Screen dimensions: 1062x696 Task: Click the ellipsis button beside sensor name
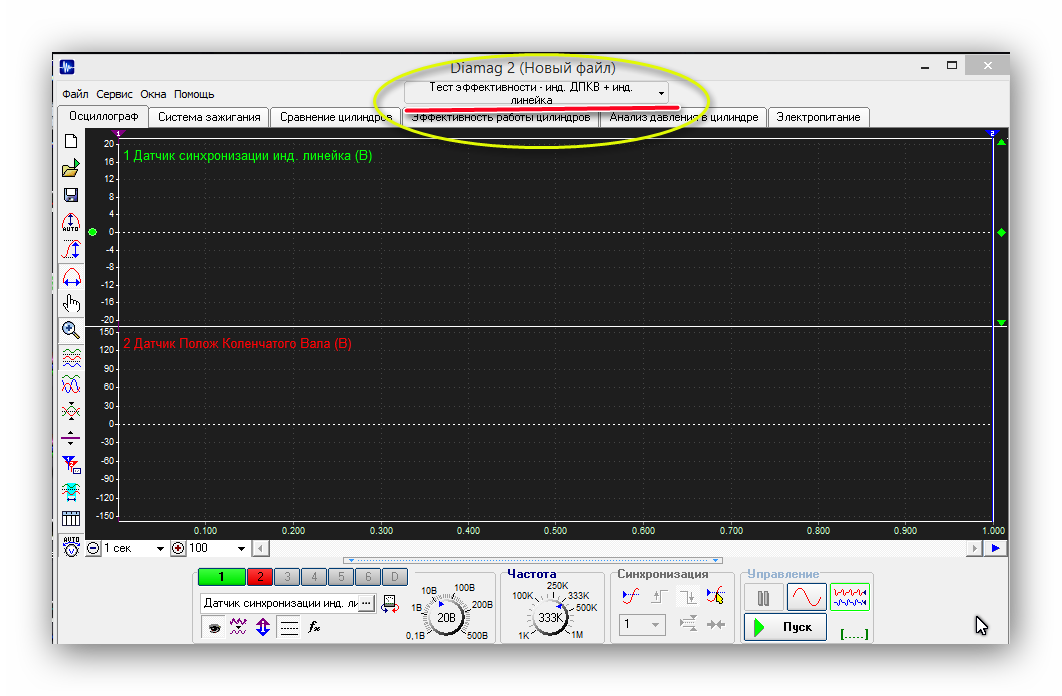[366, 603]
